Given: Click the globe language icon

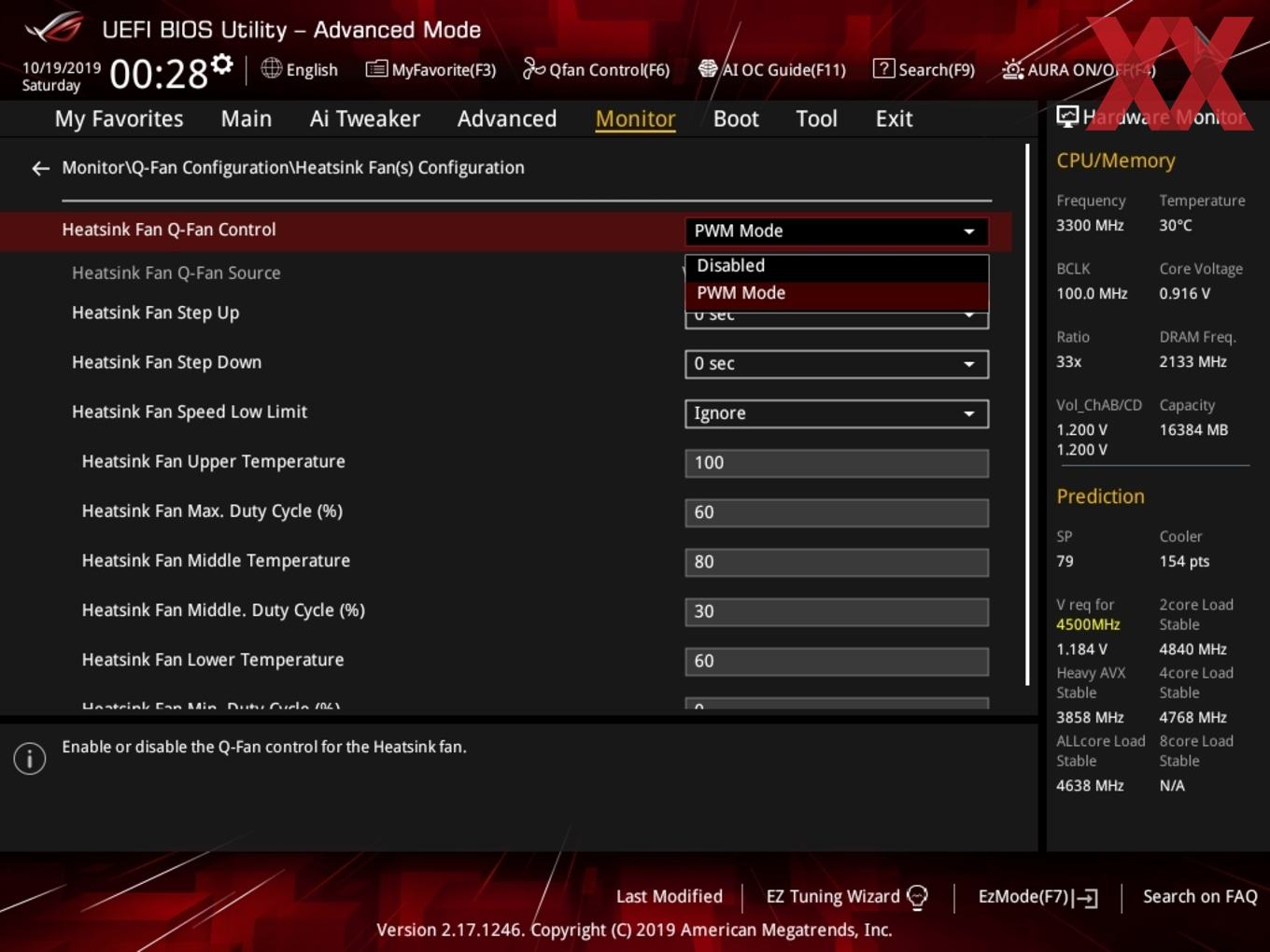Looking at the screenshot, I should [x=271, y=68].
